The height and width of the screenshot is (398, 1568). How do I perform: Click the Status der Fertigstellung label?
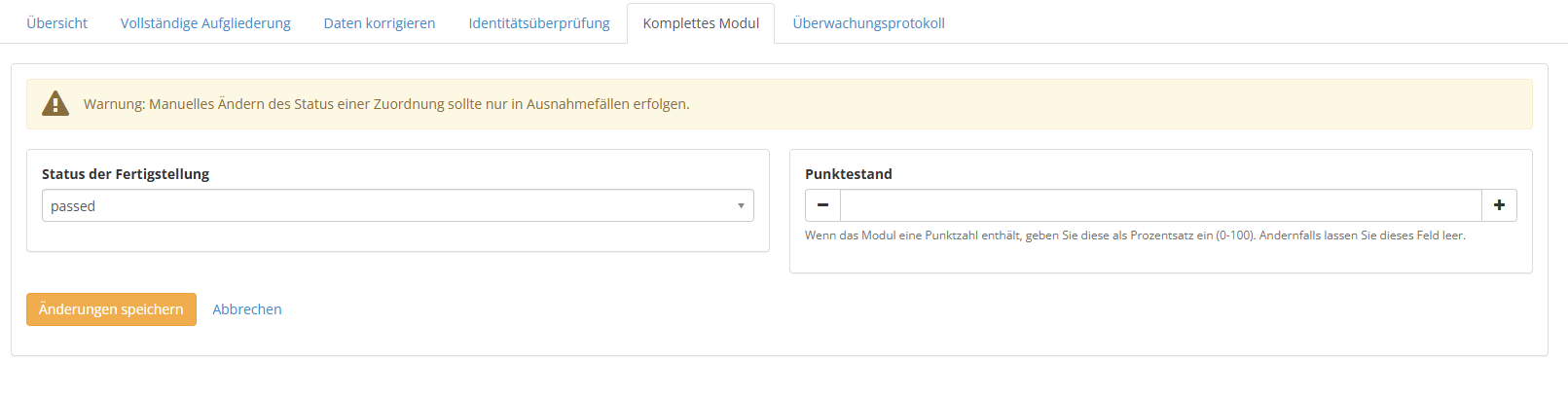[126, 174]
